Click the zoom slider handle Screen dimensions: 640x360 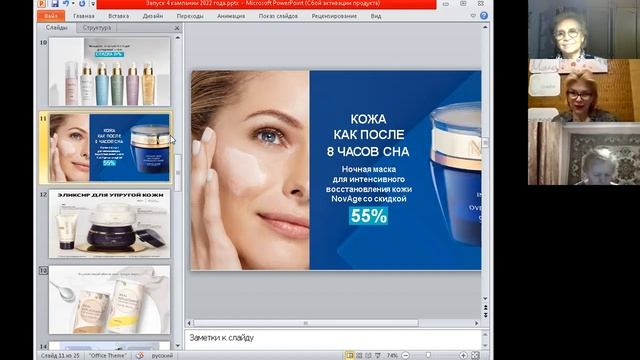point(428,356)
